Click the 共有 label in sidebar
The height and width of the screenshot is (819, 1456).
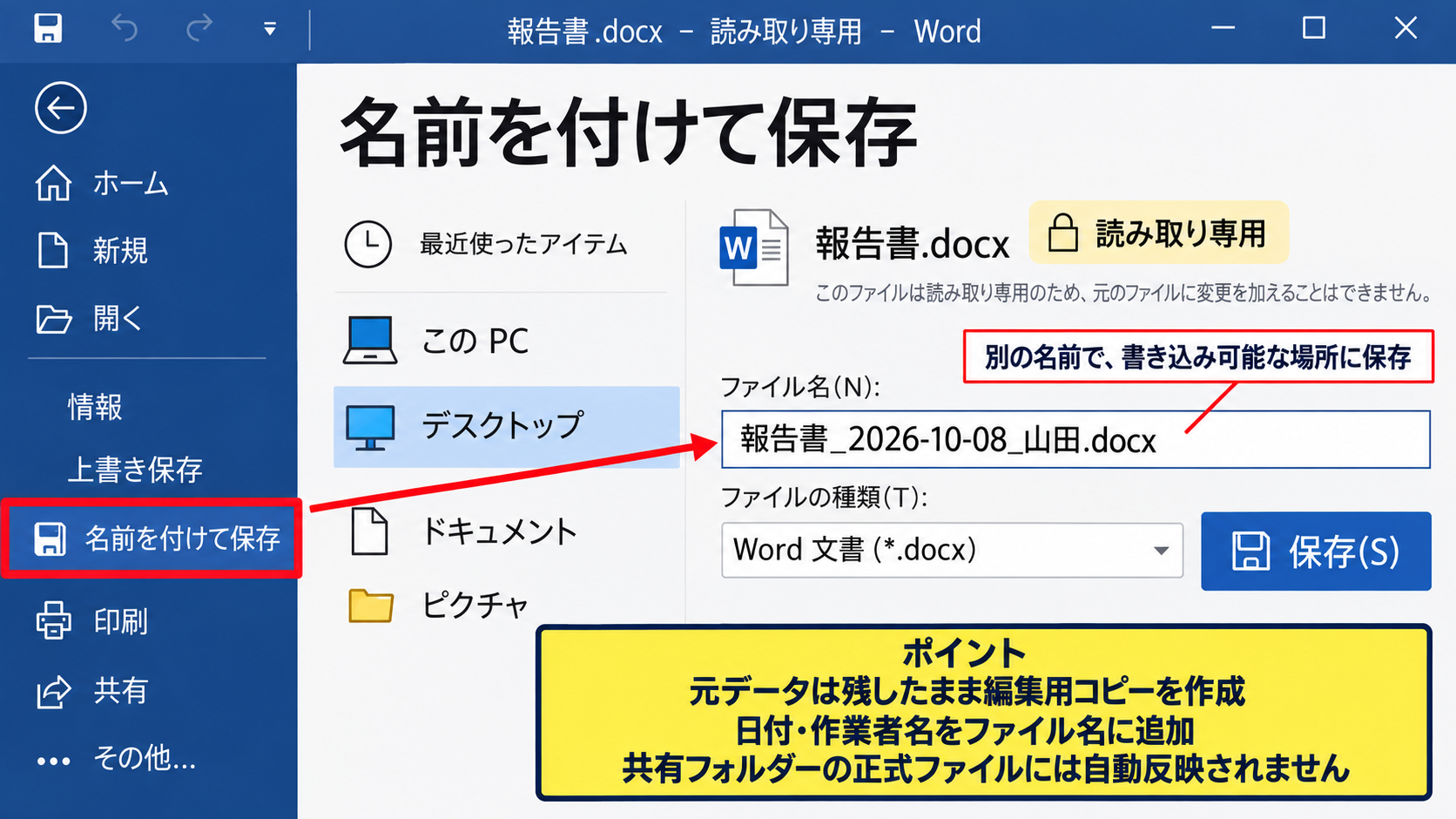click(121, 691)
